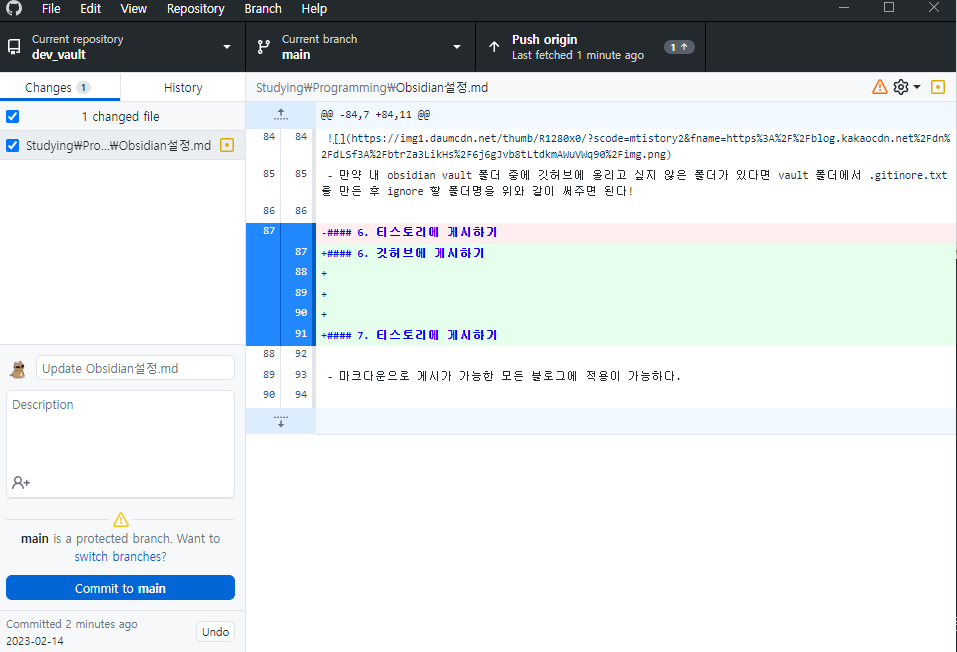Screen dimensions: 957x652
Task: Open the Help menu
Action: (314, 9)
